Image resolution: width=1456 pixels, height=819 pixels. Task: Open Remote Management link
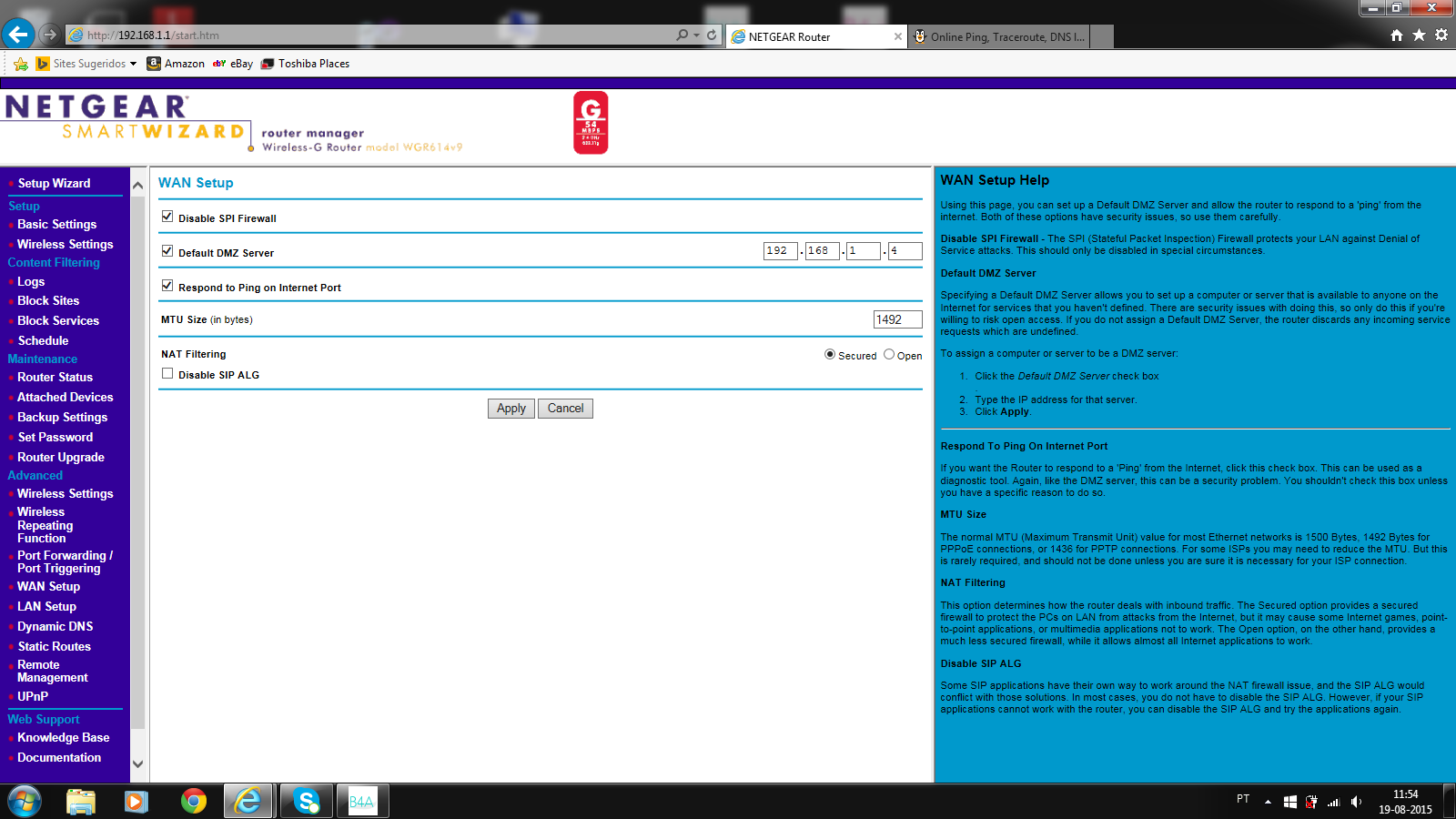tap(52, 671)
